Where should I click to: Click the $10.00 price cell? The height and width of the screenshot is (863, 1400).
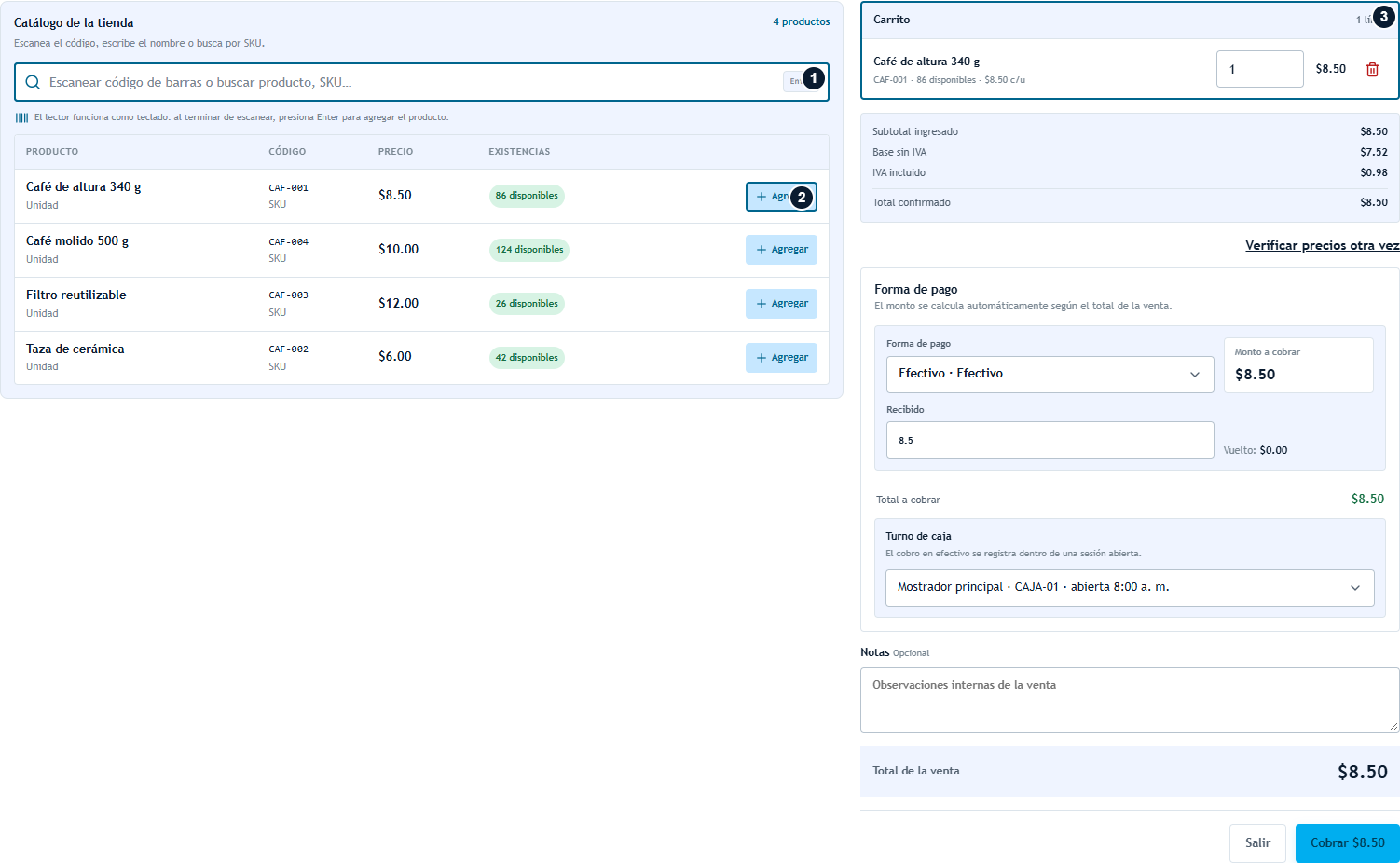(398, 249)
